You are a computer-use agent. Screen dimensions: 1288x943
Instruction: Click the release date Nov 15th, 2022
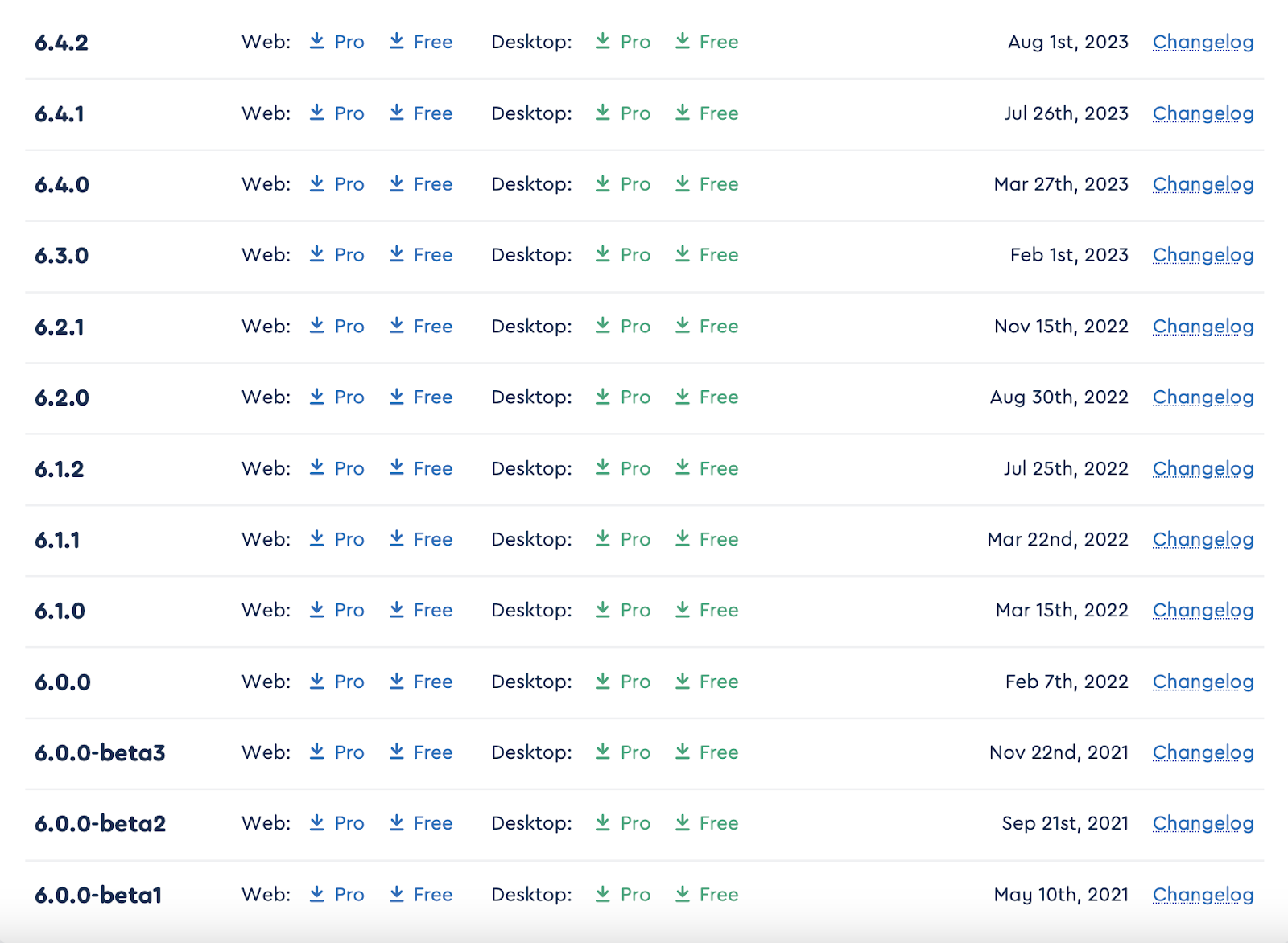(x=1061, y=327)
